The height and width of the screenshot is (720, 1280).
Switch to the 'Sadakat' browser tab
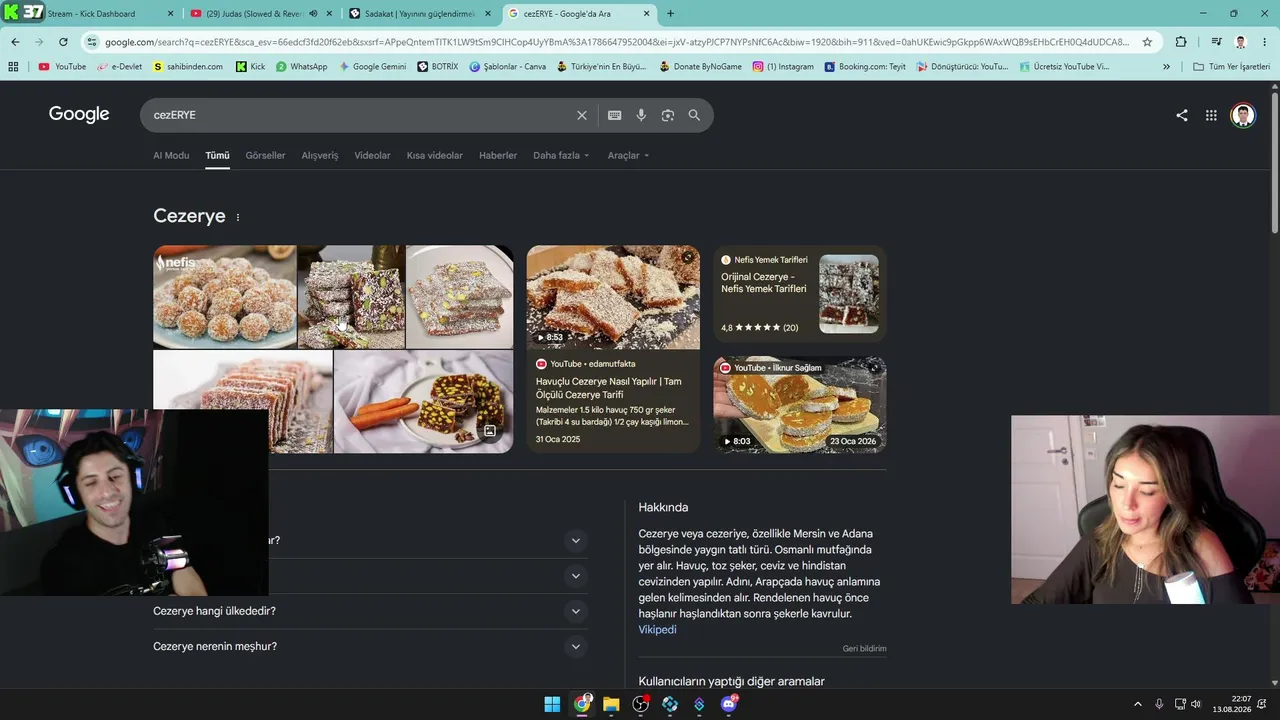(420, 14)
